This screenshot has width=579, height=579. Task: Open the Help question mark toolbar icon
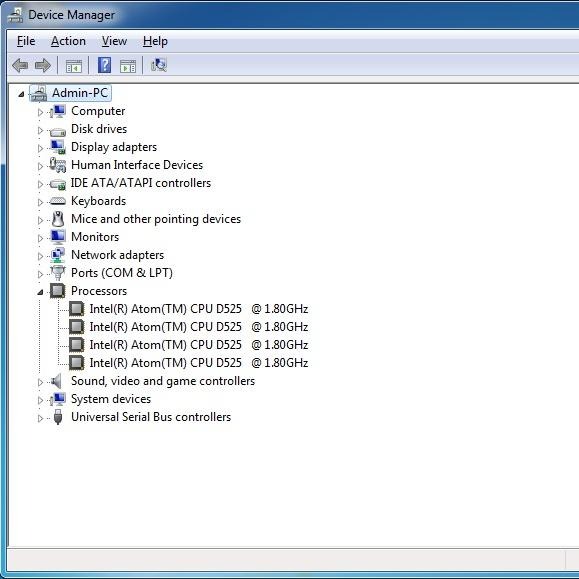(x=105, y=65)
